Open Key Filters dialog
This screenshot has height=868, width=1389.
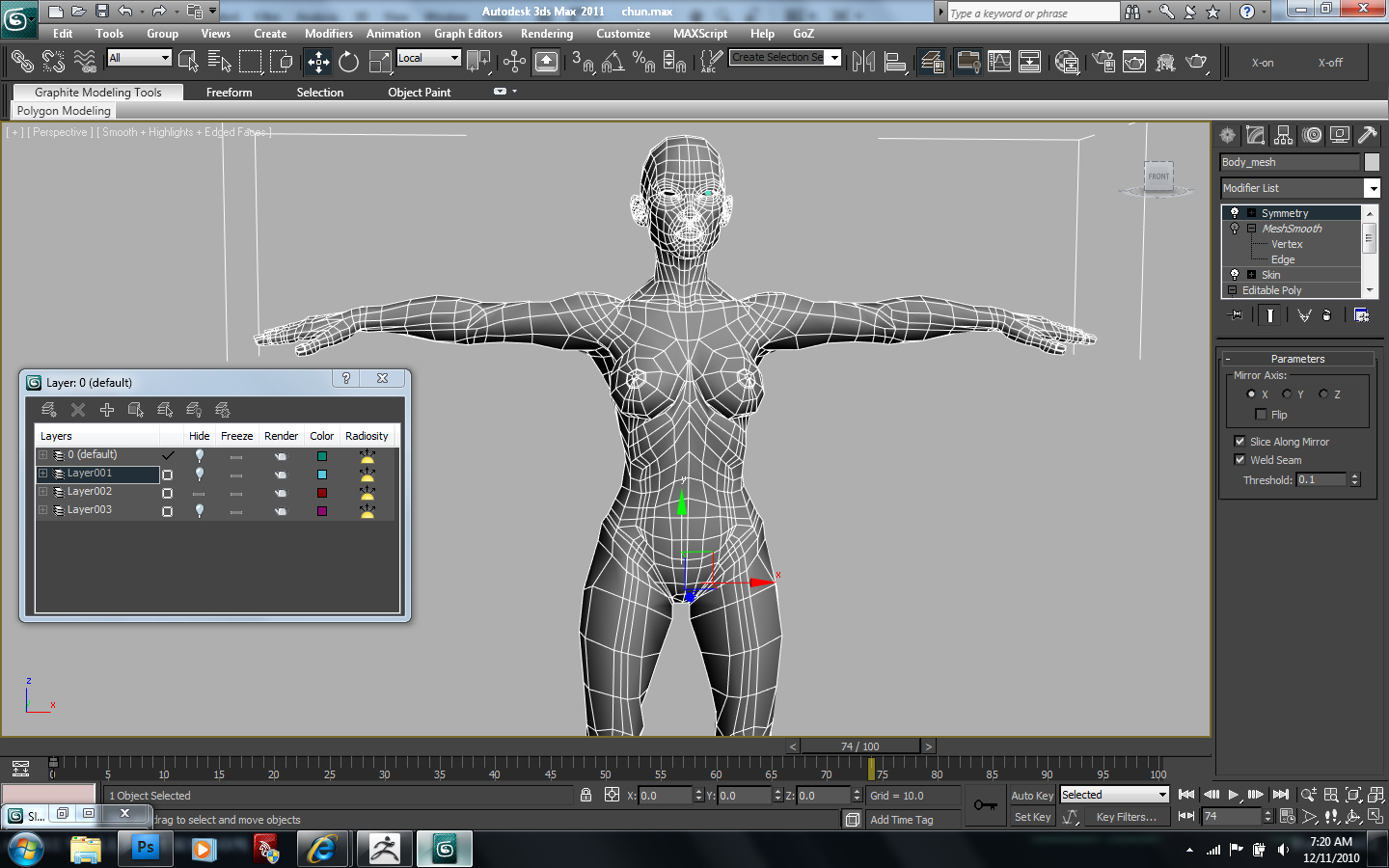pos(1127,817)
